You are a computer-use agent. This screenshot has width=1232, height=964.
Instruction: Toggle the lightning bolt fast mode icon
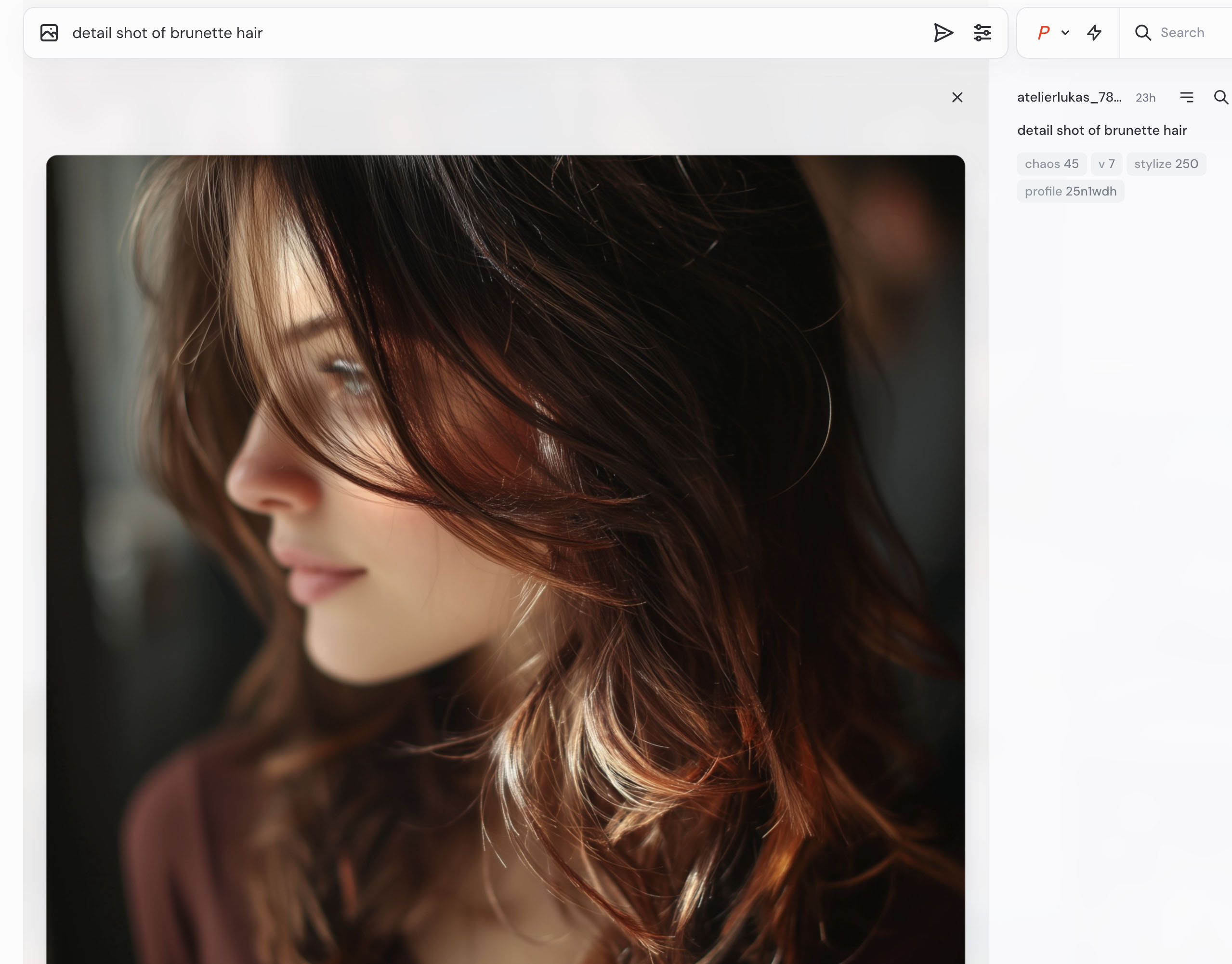tap(1094, 33)
